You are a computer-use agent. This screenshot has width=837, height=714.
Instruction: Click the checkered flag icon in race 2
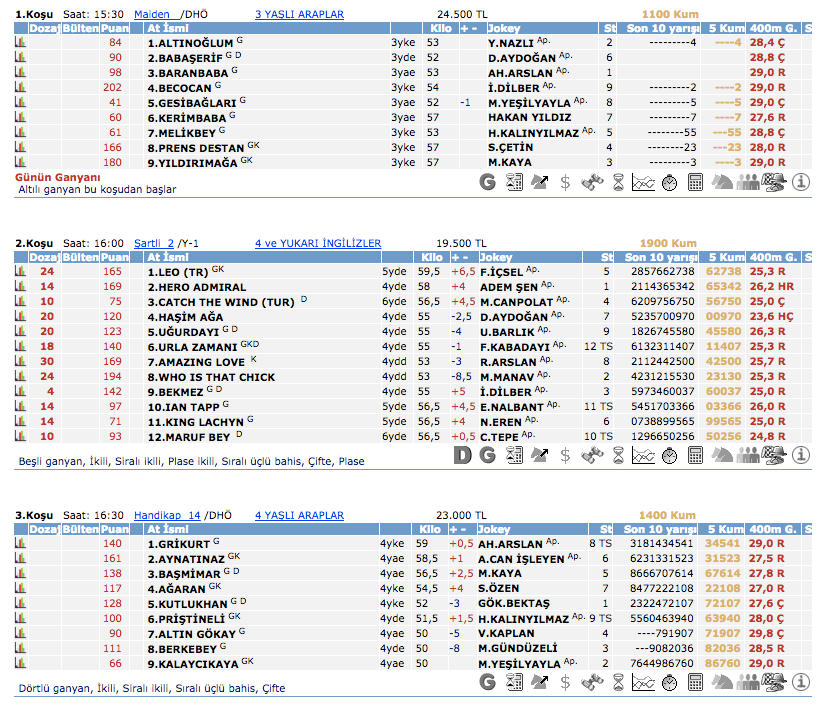774,455
